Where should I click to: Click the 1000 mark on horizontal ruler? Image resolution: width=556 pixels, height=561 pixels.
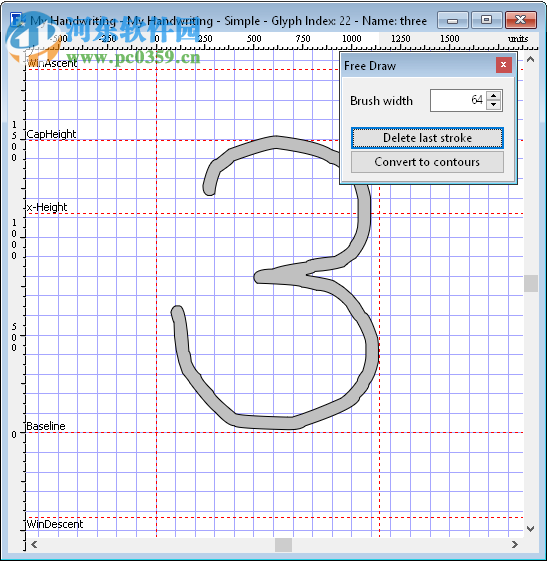click(x=352, y=39)
